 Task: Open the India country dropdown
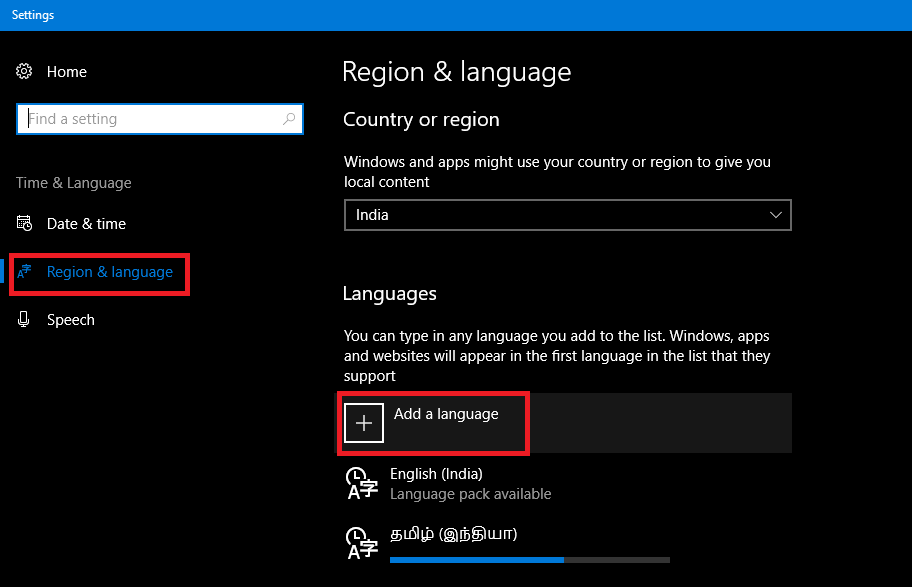(568, 215)
